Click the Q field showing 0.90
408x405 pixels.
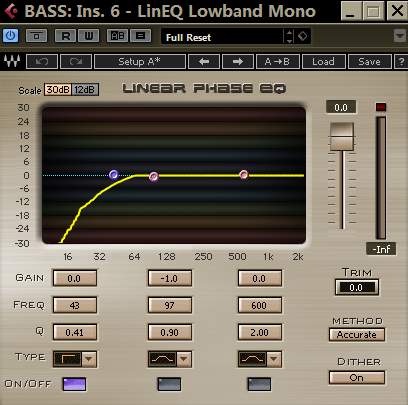coord(170,332)
